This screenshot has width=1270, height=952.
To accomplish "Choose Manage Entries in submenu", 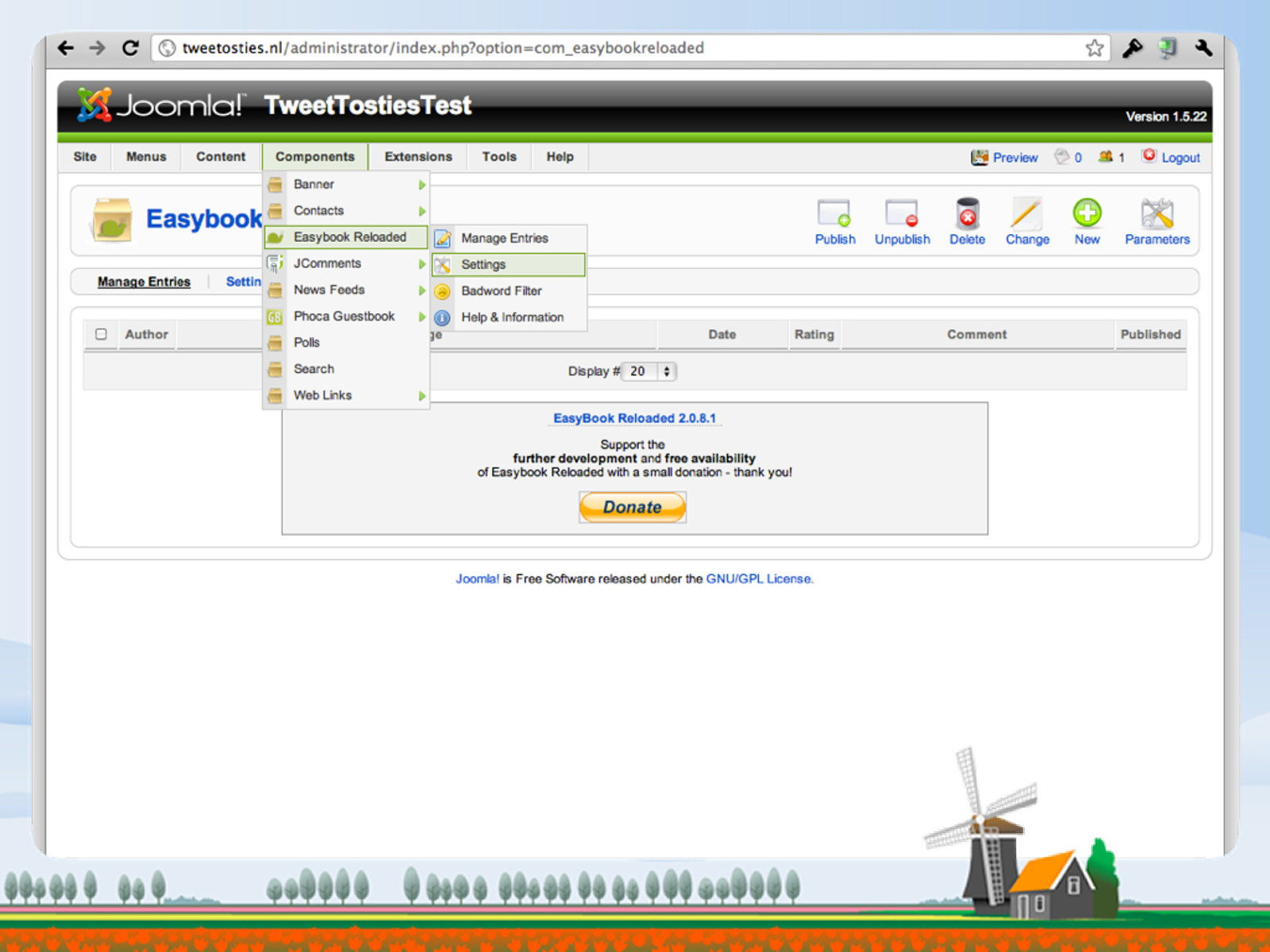I will tap(509, 238).
